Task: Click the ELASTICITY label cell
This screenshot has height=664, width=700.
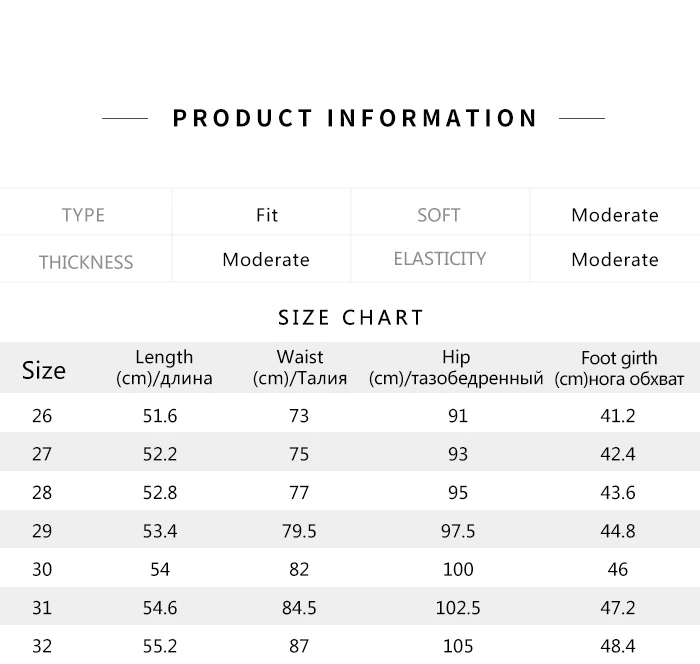Action: click(440, 259)
